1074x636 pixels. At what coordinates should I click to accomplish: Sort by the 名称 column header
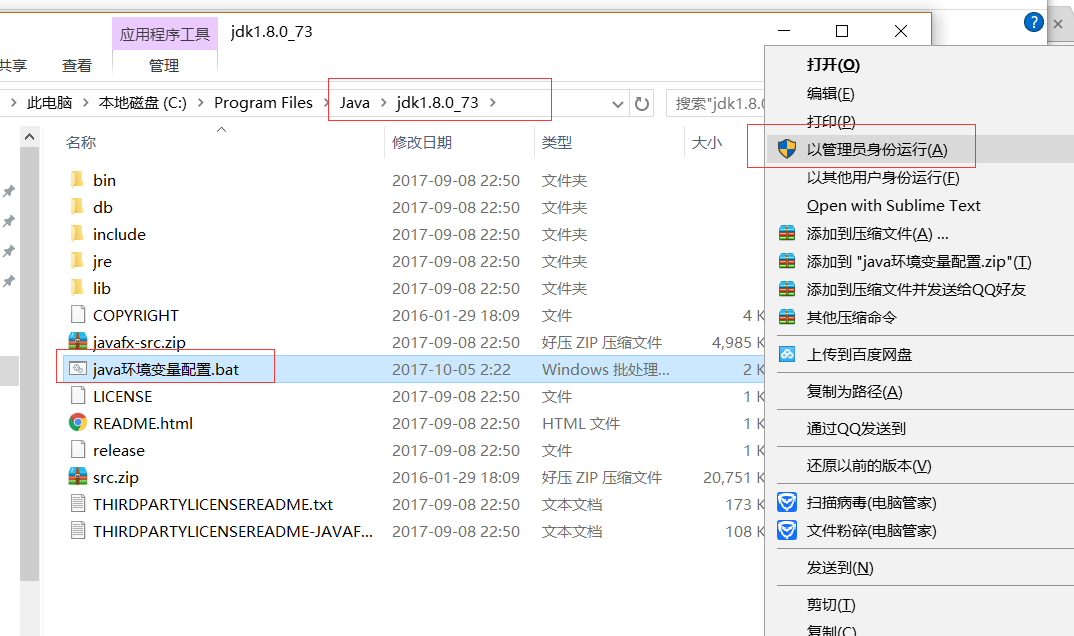(81, 142)
